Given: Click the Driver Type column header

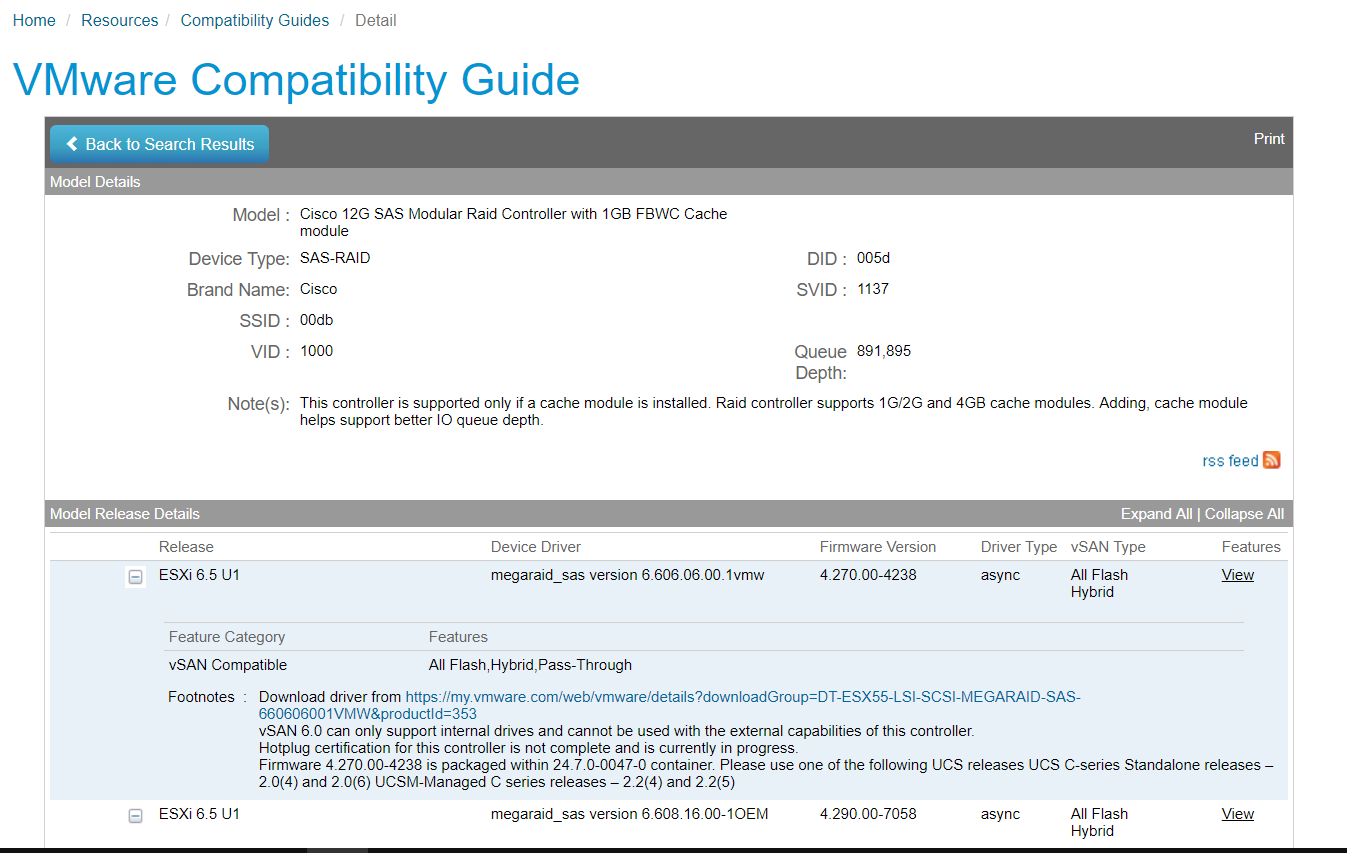Looking at the screenshot, I should pyautogui.click(x=1019, y=547).
